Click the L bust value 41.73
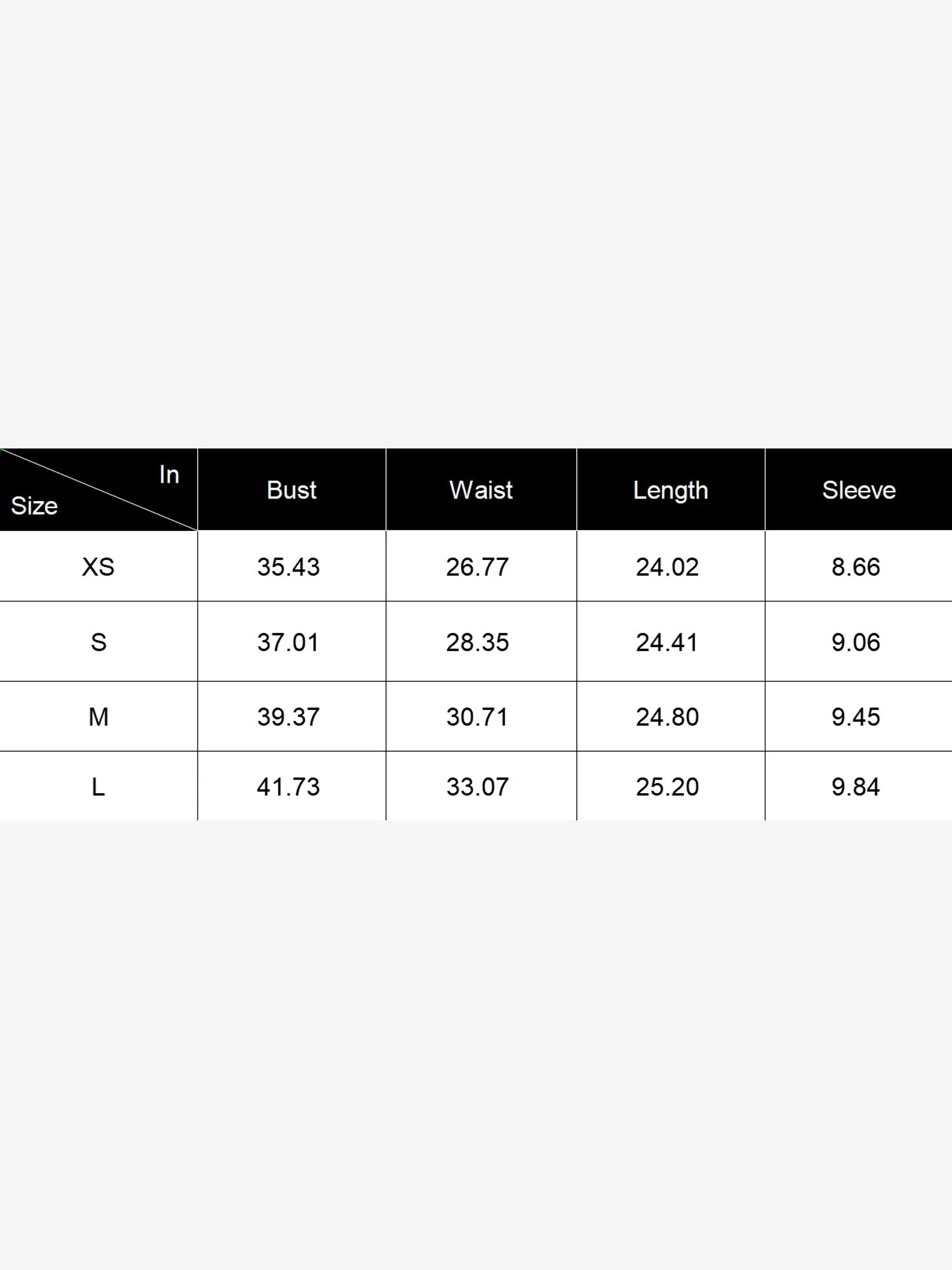Viewport: 952px width, 1270px height. click(288, 787)
